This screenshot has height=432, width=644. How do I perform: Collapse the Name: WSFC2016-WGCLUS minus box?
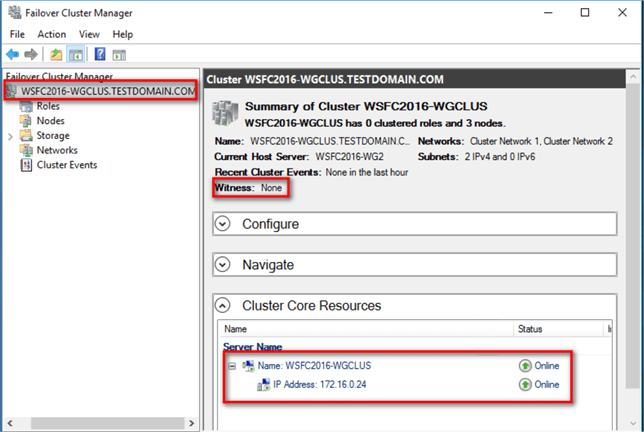click(x=232, y=366)
